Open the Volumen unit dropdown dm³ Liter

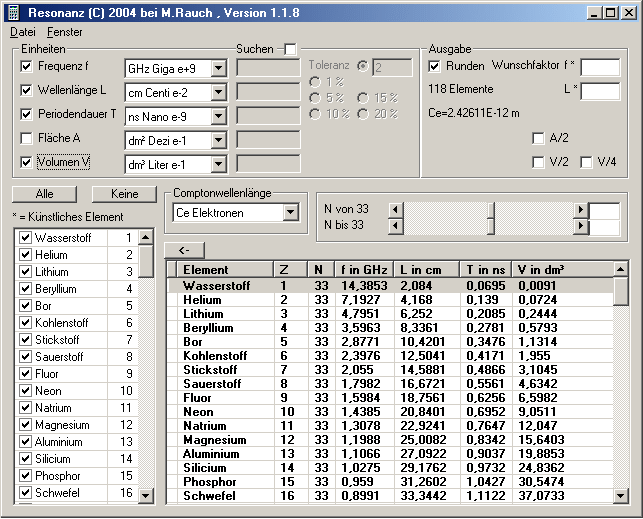219,164
